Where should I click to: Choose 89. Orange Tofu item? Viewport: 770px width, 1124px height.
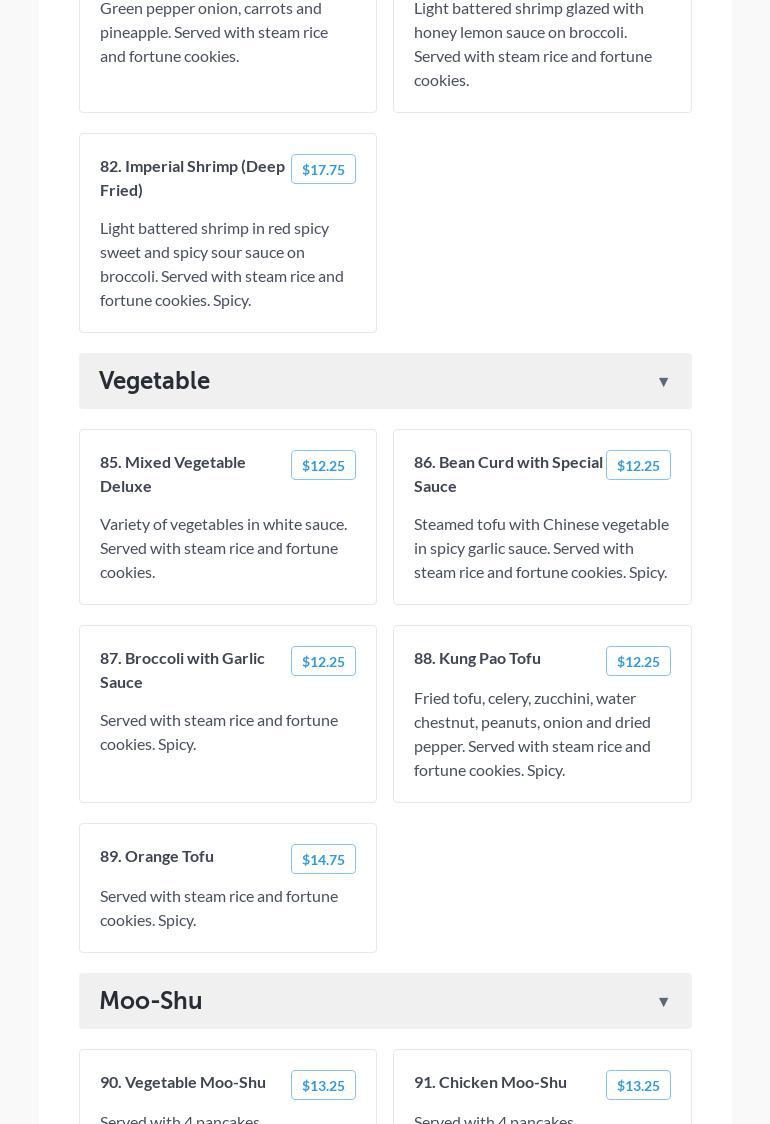pyautogui.click(x=157, y=856)
